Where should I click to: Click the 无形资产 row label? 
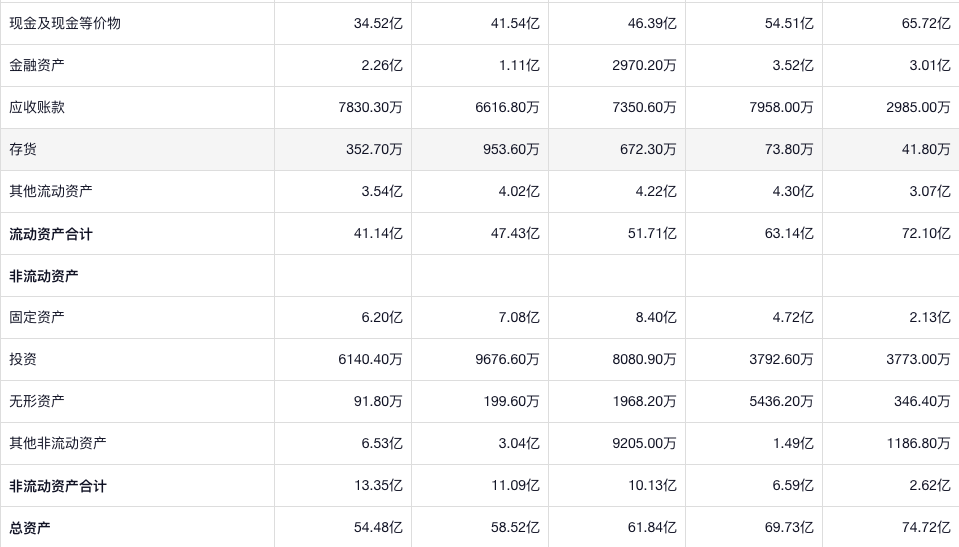pyautogui.click(x=37, y=401)
